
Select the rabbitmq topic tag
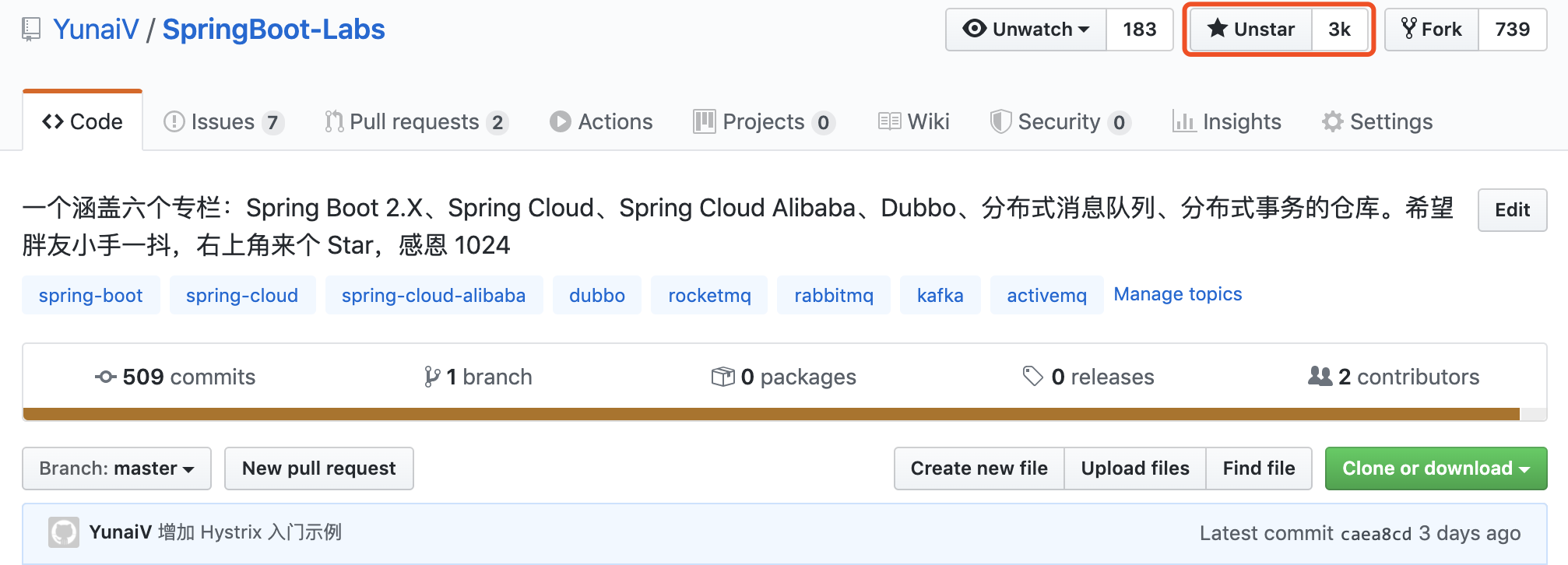[834, 295]
